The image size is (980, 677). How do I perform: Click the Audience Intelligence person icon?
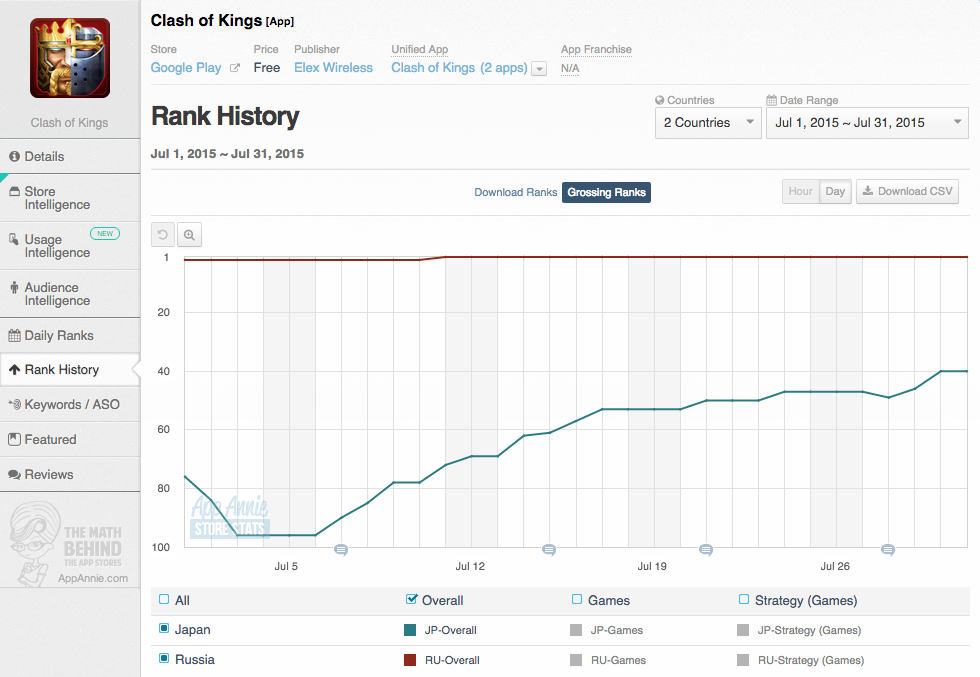[14, 288]
